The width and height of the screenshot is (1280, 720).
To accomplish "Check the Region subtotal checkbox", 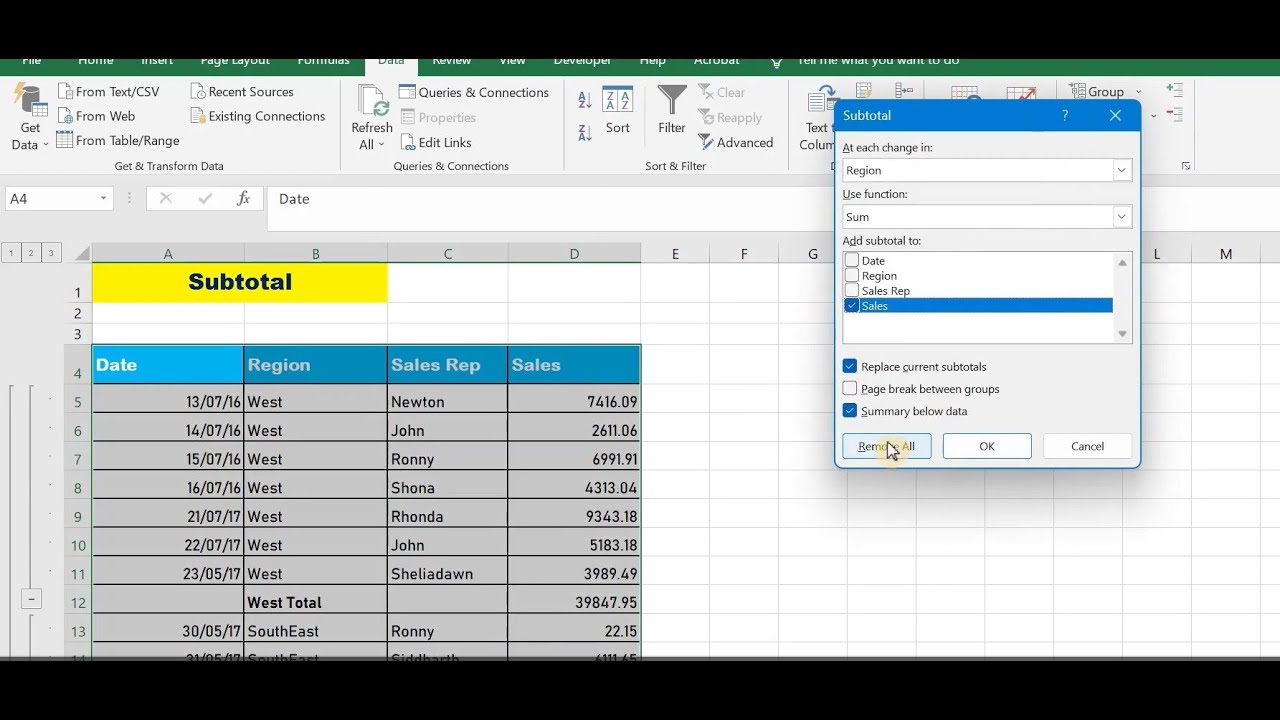I will (852, 276).
